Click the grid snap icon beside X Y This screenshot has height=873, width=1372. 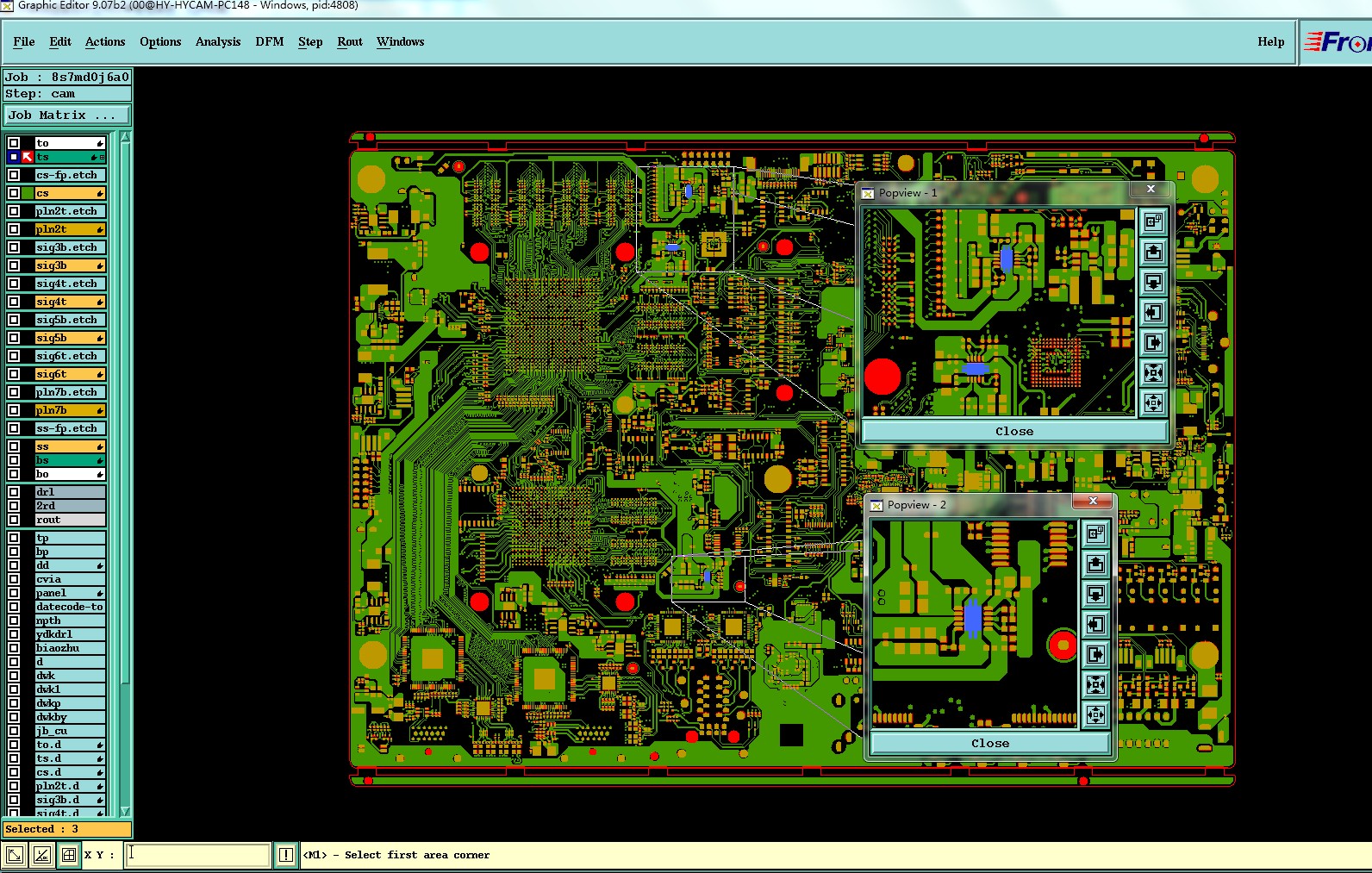pos(69,855)
